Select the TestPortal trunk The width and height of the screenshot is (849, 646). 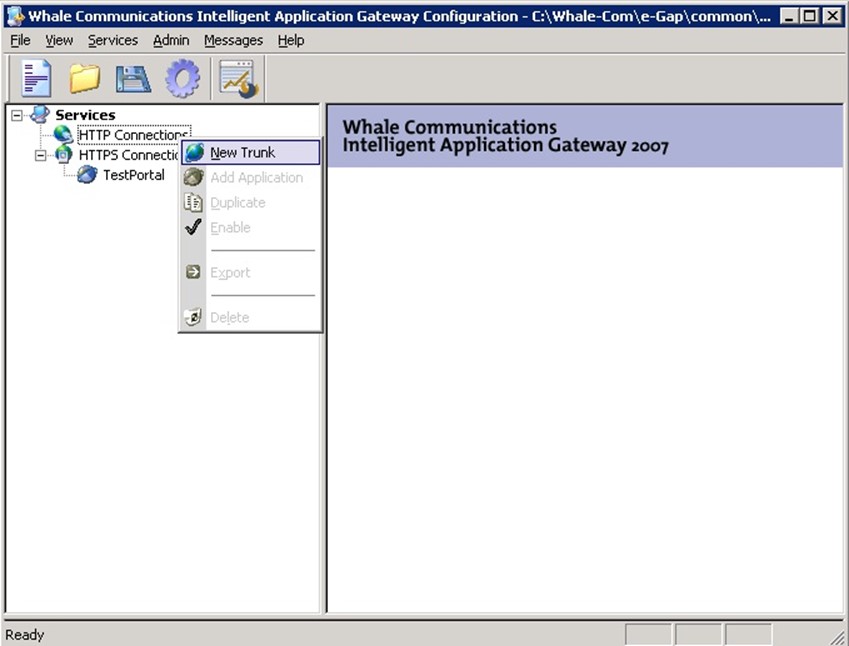pos(133,175)
